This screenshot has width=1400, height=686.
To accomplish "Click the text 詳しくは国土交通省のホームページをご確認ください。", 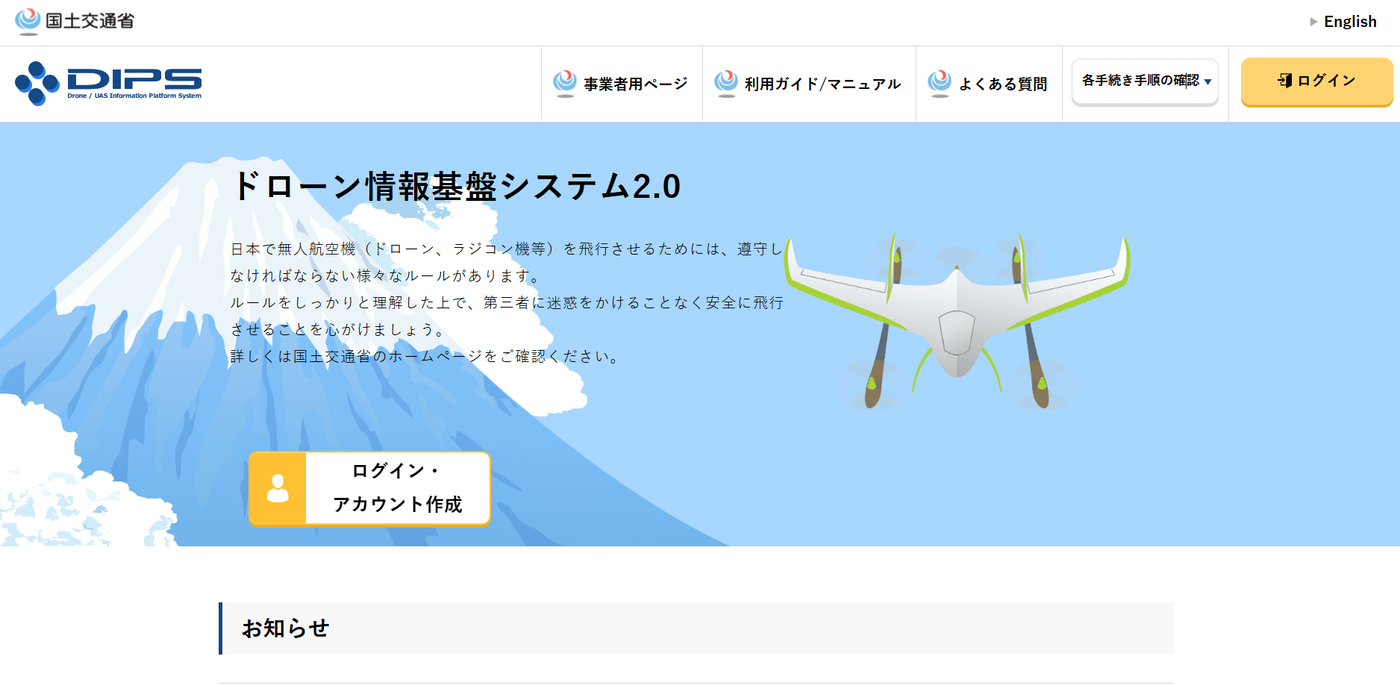I will point(425,356).
